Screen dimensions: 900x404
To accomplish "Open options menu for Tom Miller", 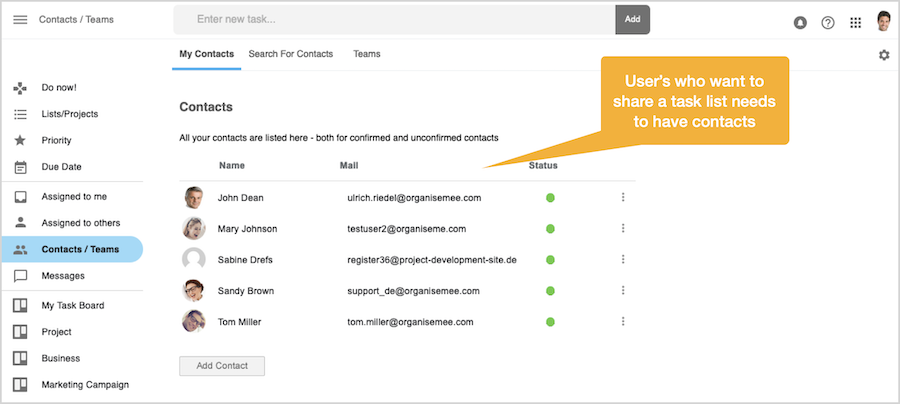I will pos(623,322).
